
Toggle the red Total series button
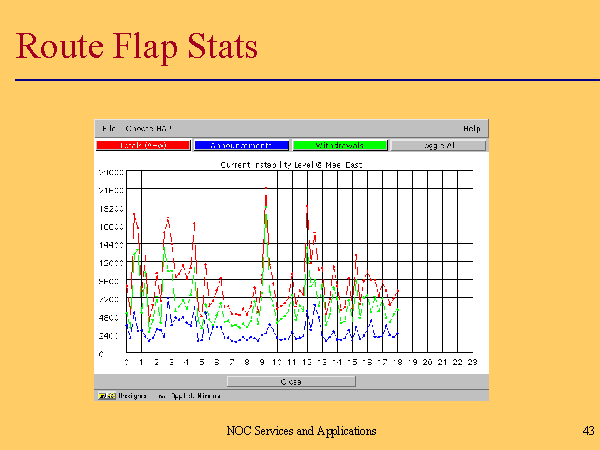pos(142,146)
